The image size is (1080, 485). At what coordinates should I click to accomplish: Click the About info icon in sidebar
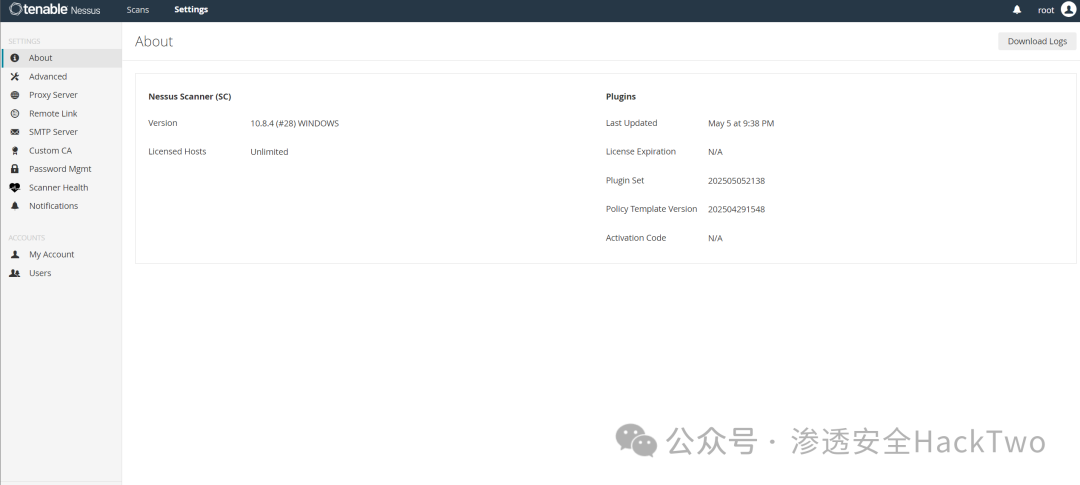click(15, 58)
